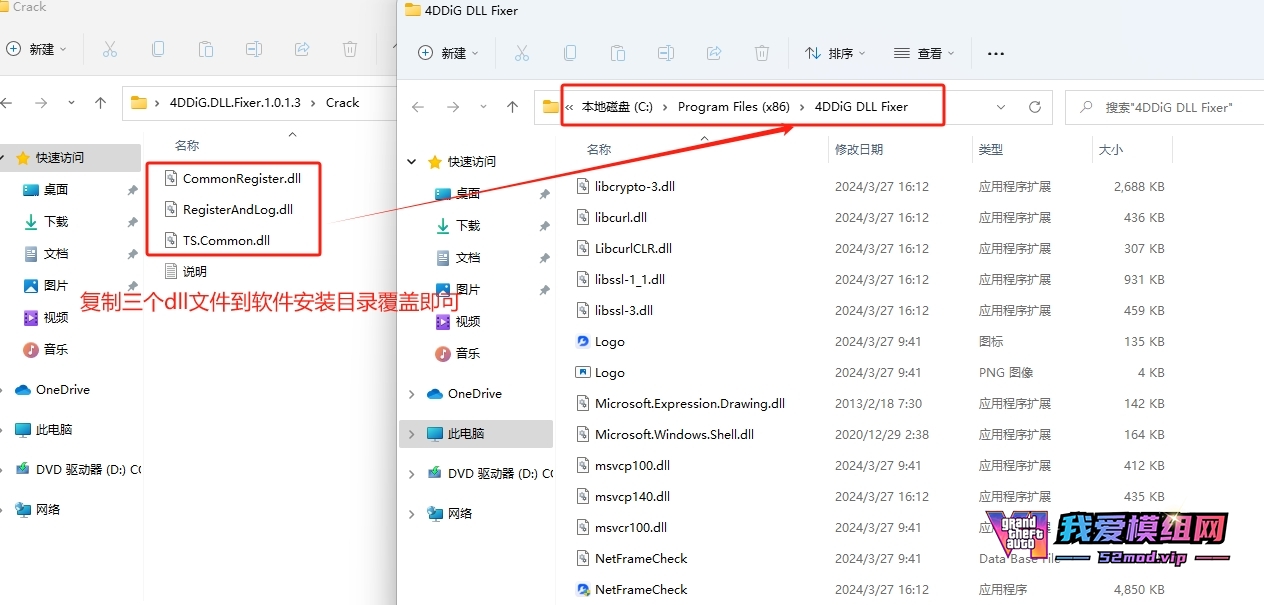
Task: Select the Microsoft.Windows.Shell.dll file
Action: point(674,435)
